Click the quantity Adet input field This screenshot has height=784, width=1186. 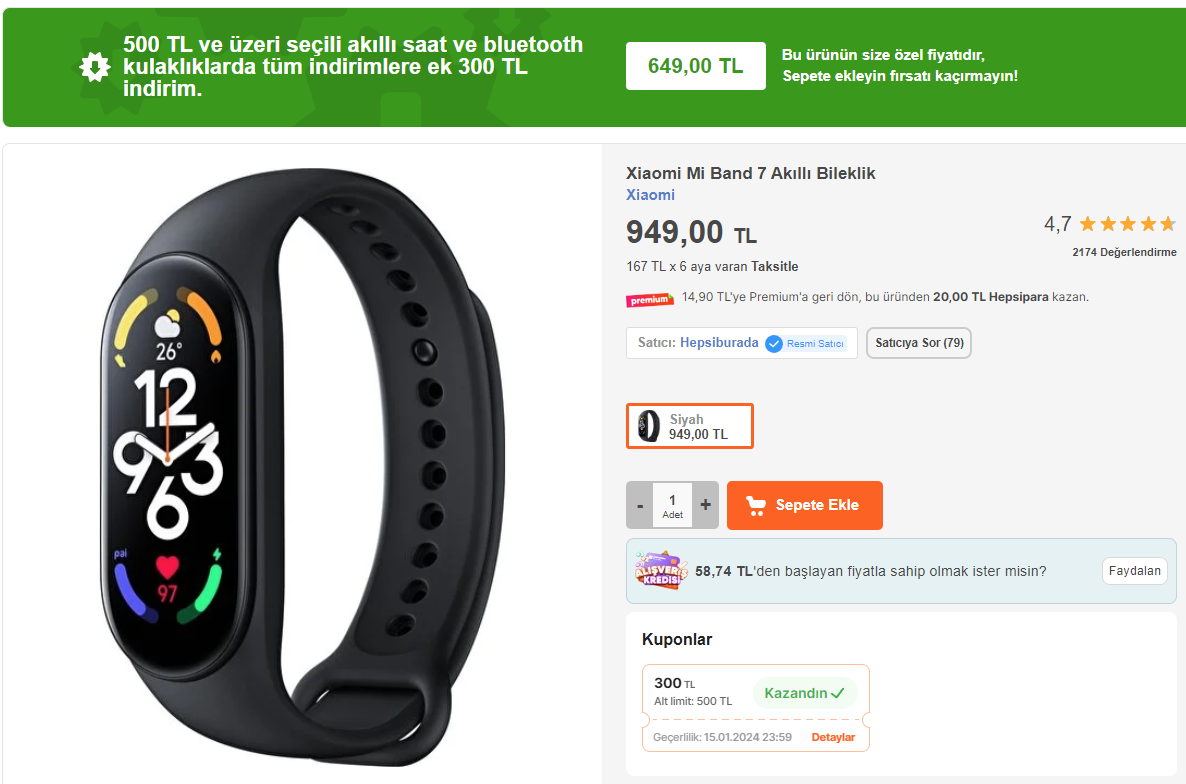coord(672,505)
